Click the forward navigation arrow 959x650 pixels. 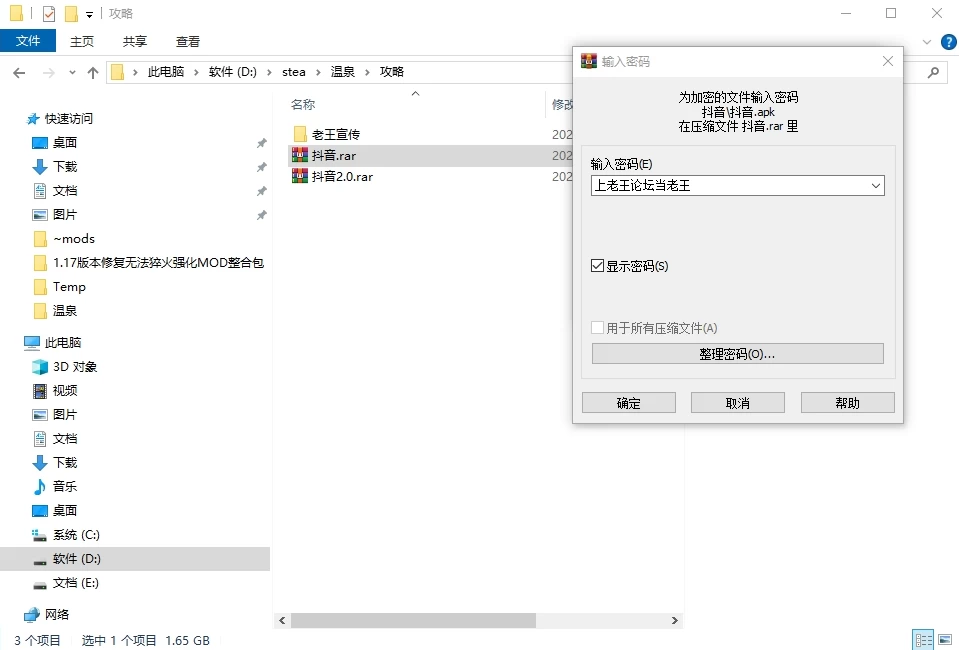(48, 73)
